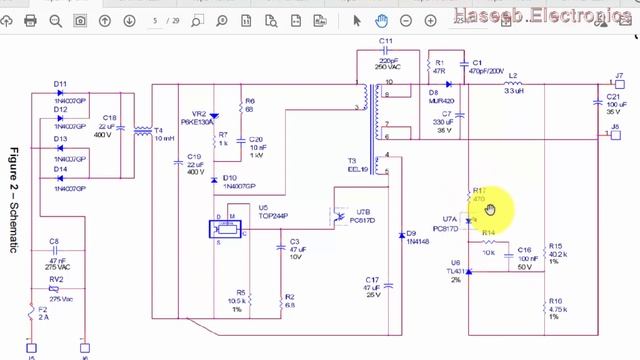Click the D11 diode label
This screenshot has width=640, height=360.
tap(60, 84)
